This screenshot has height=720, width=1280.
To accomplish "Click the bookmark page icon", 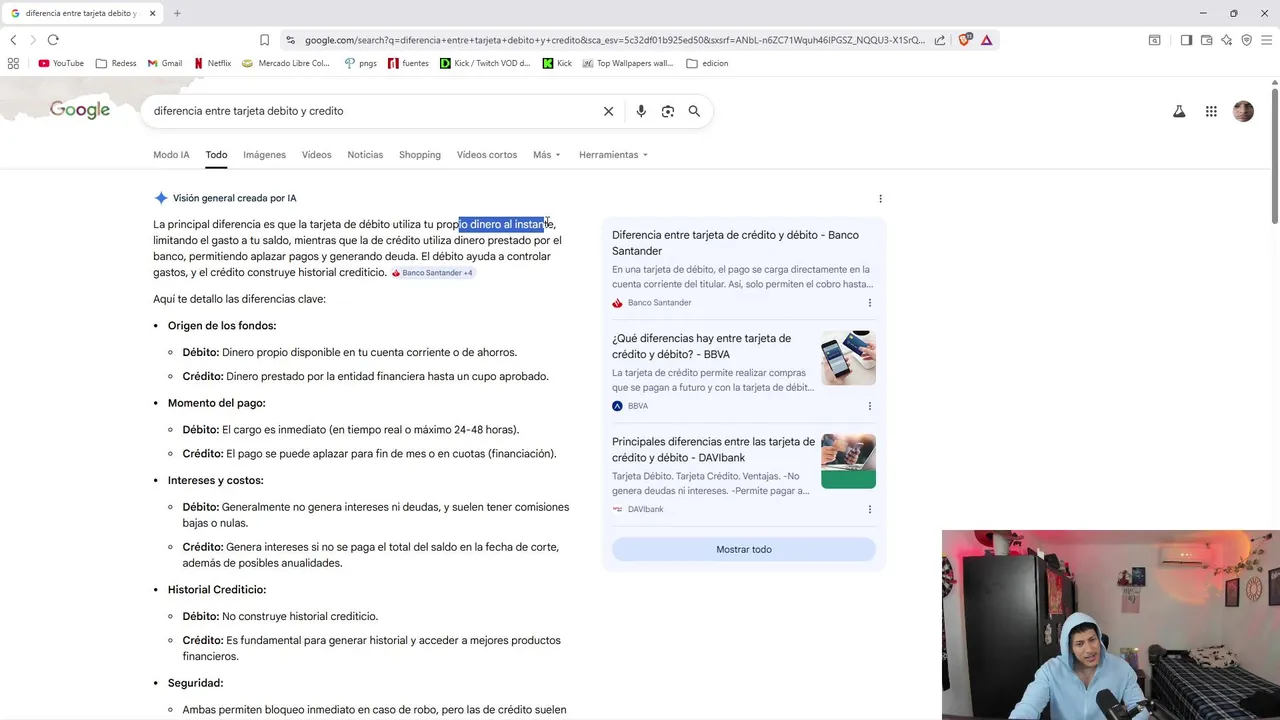I will (x=264, y=40).
